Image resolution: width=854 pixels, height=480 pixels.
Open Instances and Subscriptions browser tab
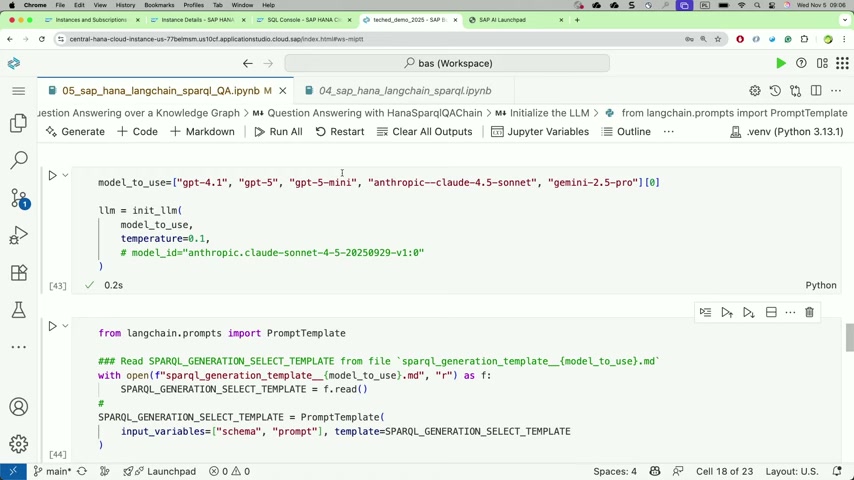pos(92,20)
